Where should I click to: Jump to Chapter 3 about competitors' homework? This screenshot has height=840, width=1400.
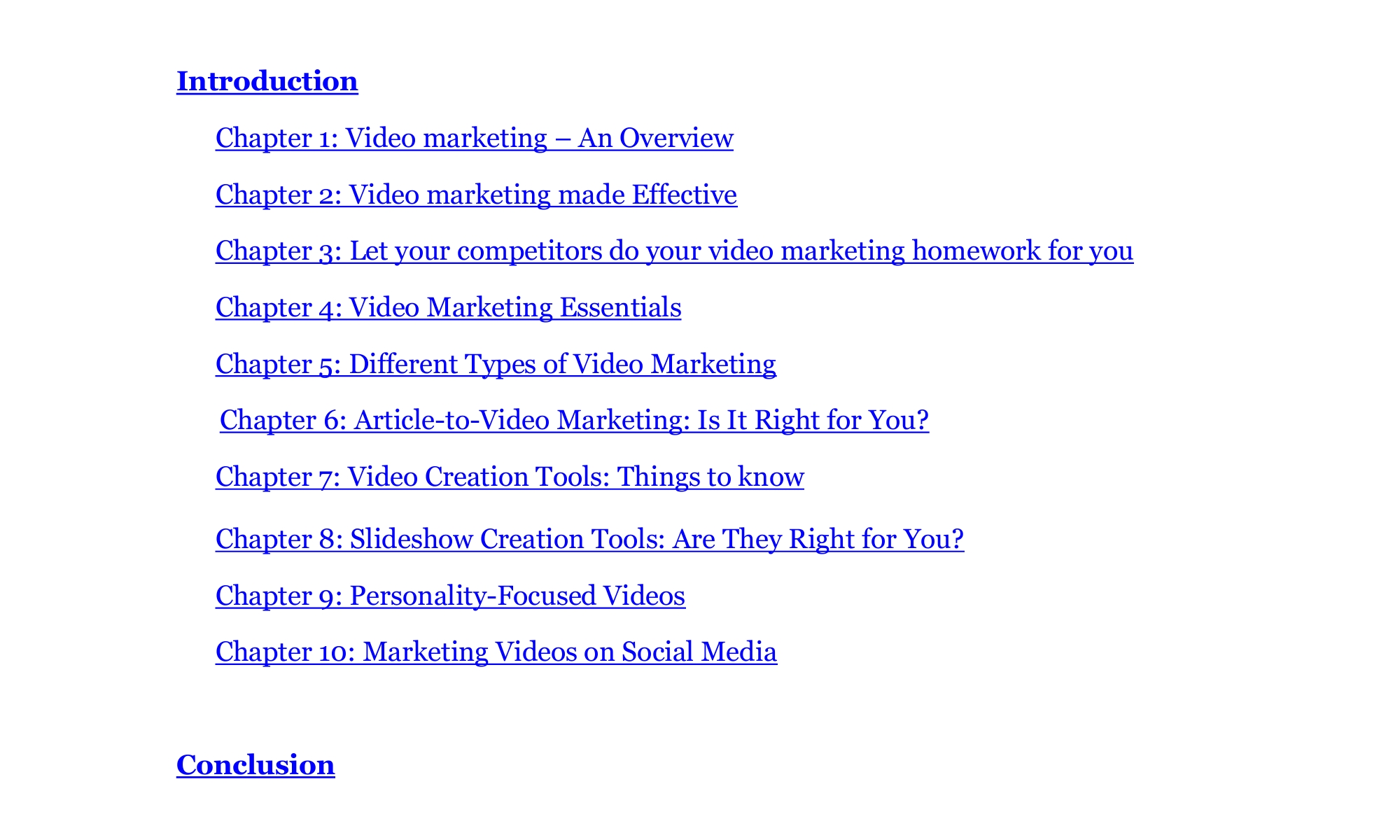[x=674, y=251]
